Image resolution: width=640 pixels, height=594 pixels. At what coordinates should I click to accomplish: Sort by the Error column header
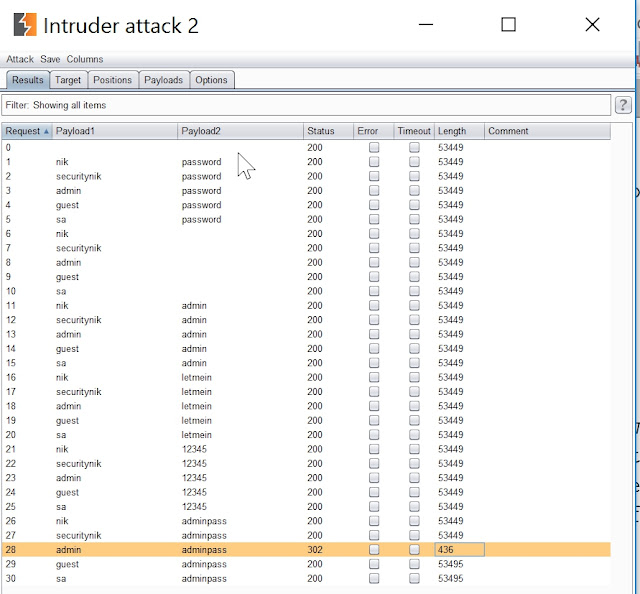[x=373, y=131]
